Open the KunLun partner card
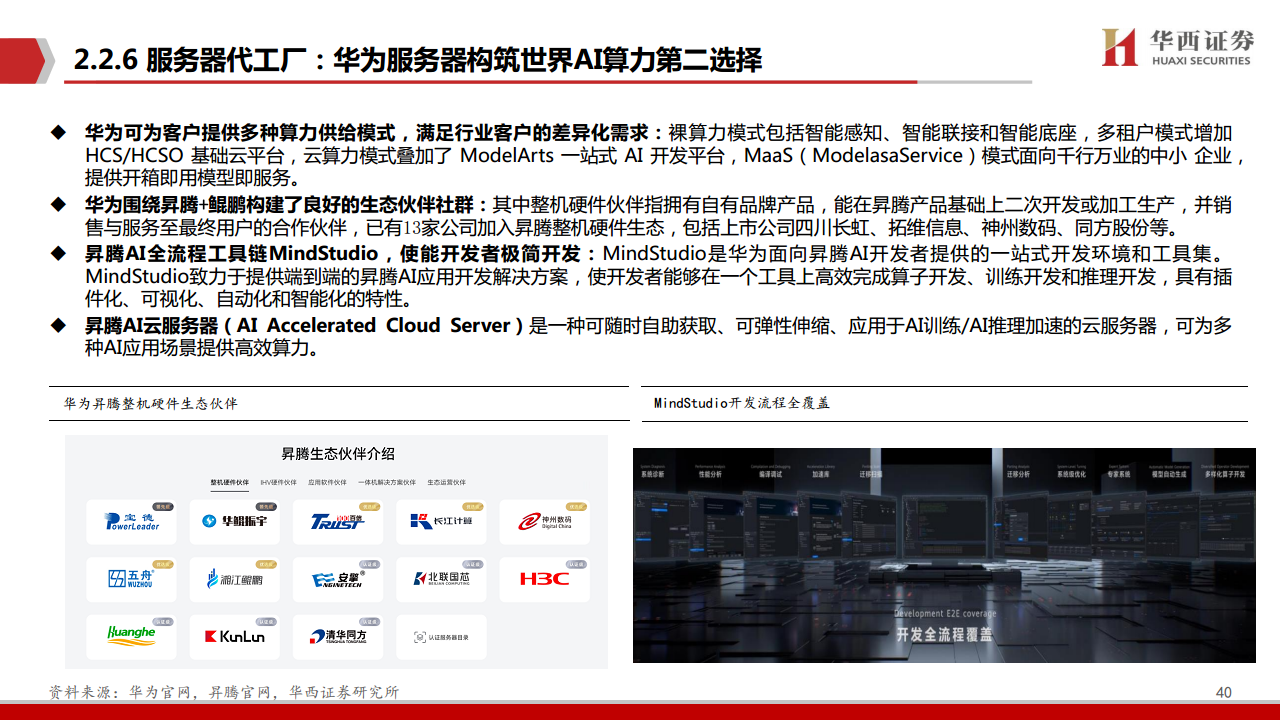1280x720 pixels. tap(235, 636)
